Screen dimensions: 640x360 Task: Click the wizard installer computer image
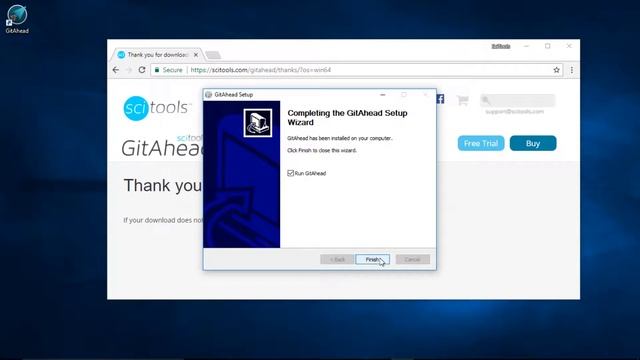point(258,123)
